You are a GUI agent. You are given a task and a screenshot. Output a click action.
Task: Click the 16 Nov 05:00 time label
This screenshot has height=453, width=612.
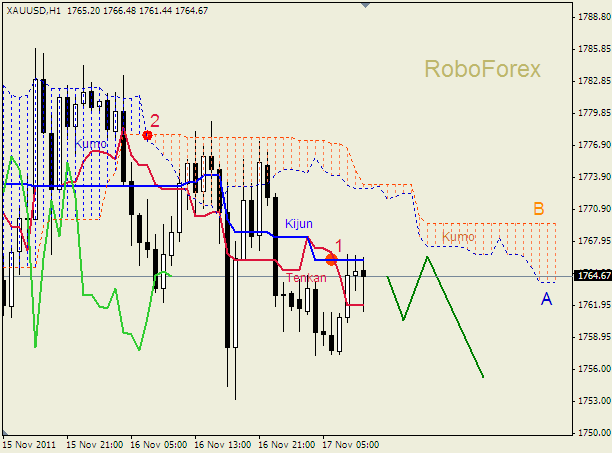point(158,445)
